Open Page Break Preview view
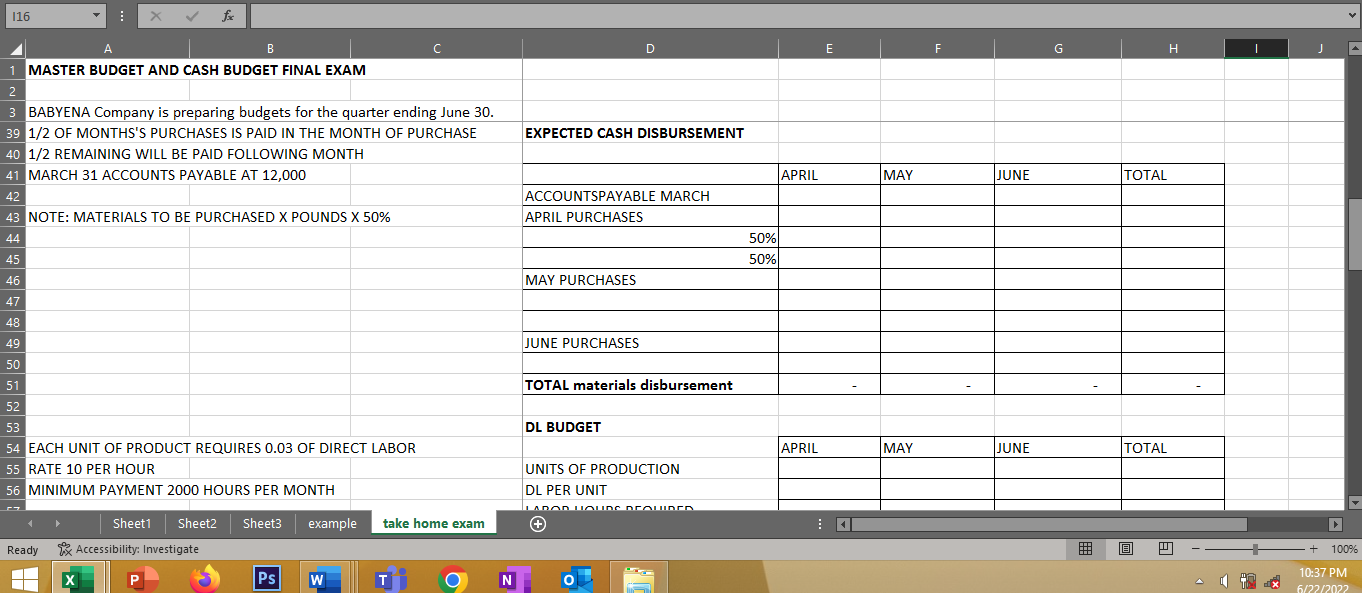 point(1165,548)
